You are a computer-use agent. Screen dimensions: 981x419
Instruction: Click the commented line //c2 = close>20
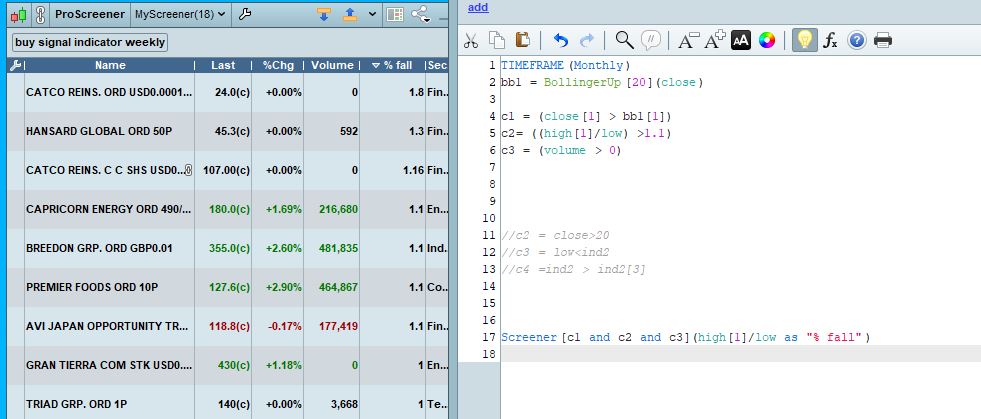point(556,235)
